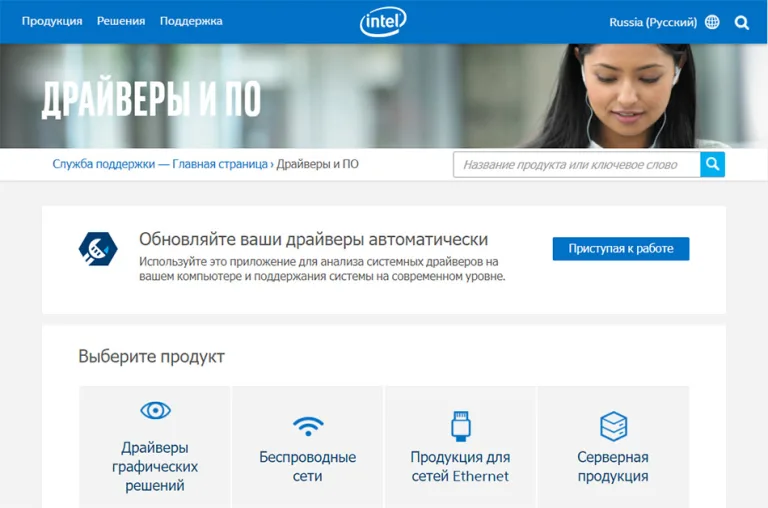Open Драйверы графических решений category
Viewport: 768px width, 508px height.
(155, 446)
